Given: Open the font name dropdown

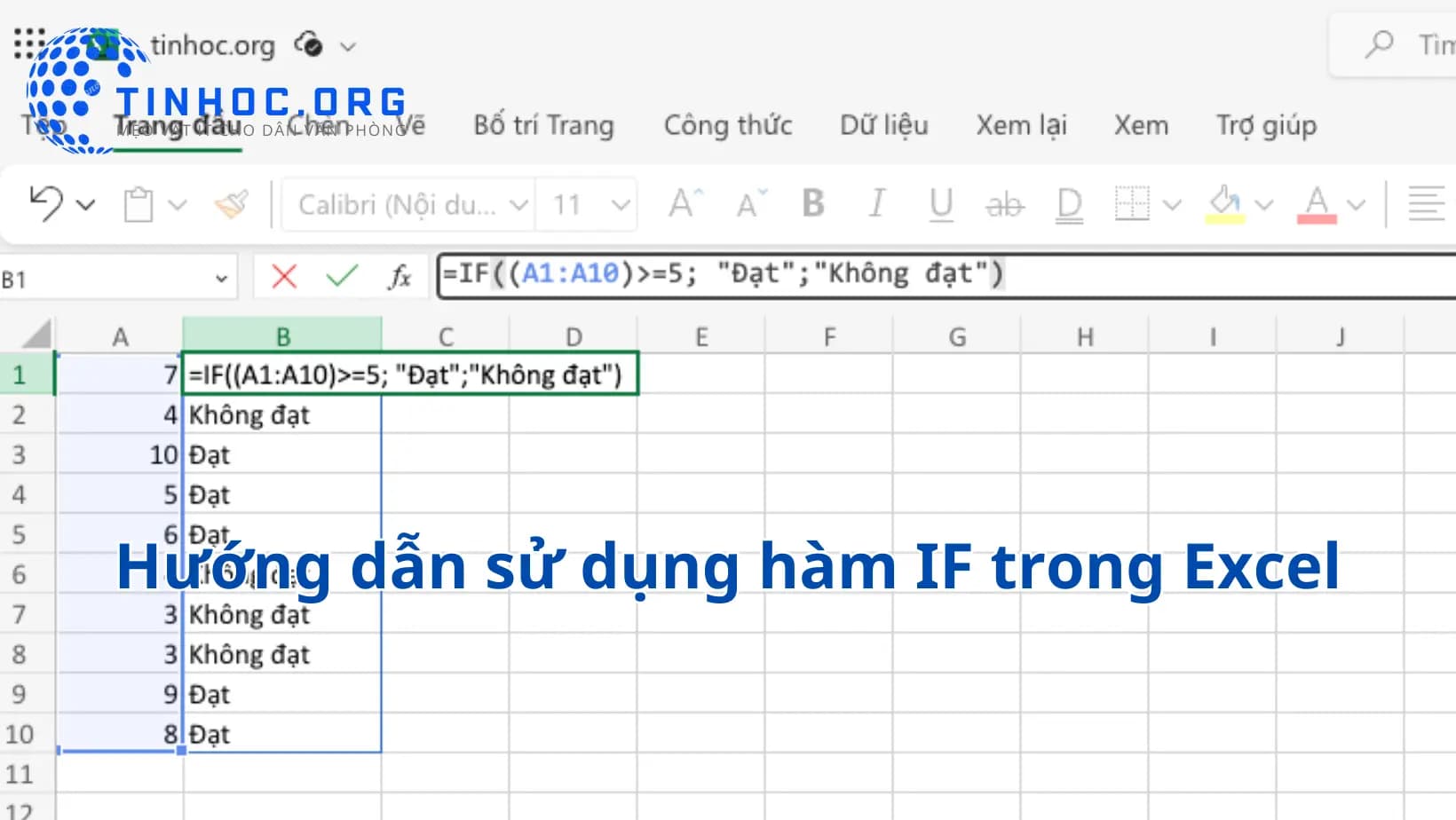Looking at the screenshot, I should point(518,204).
